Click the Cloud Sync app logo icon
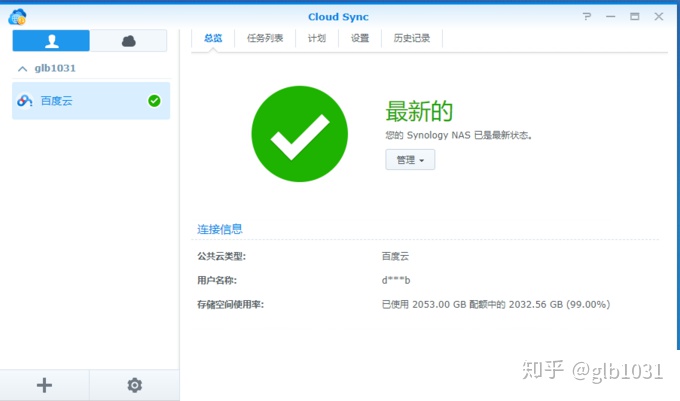The height and width of the screenshot is (401, 680). tap(17, 17)
